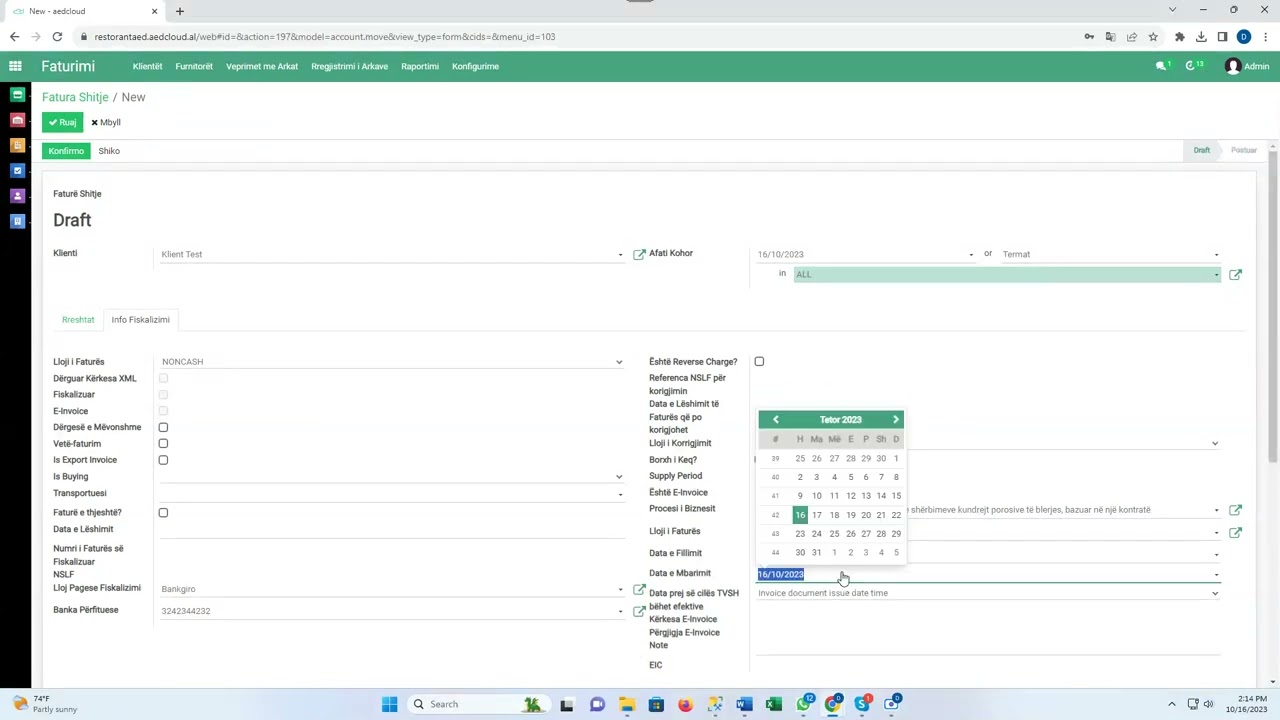Toggle Fiskalizuar checkbox
The image size is (1280, 720).
point(163,395)
